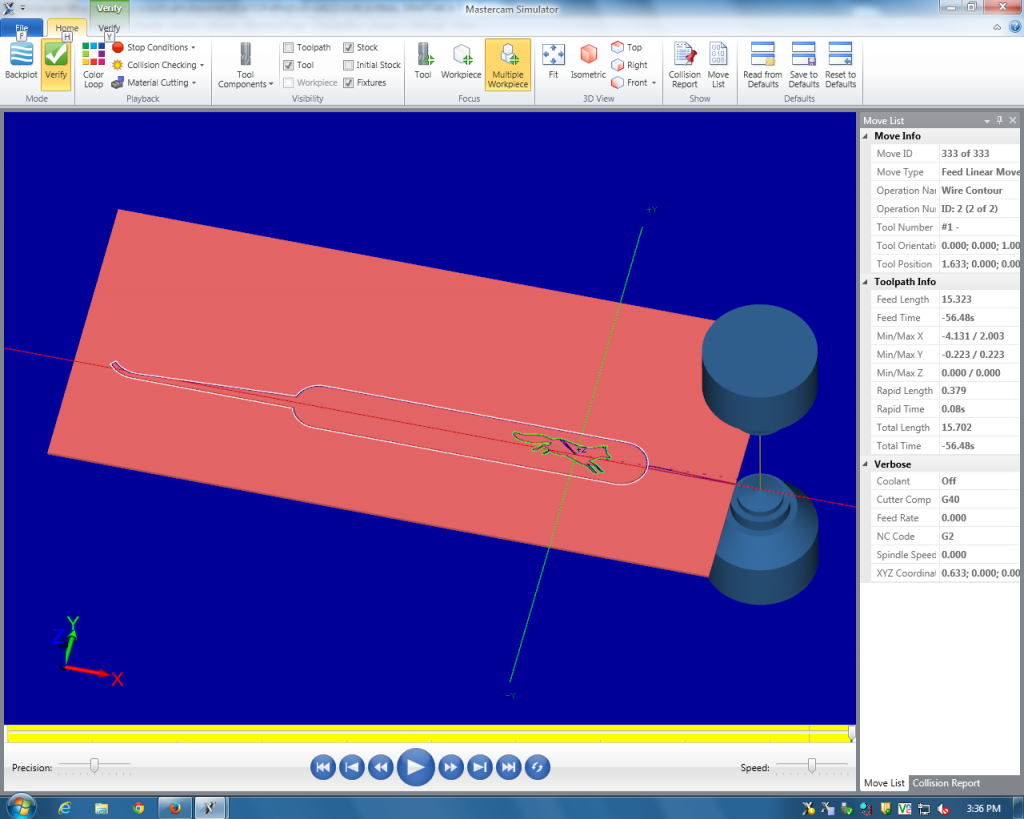1024x819 pixels.
Task: Click the Move ID value field
Action: (978, 153)
